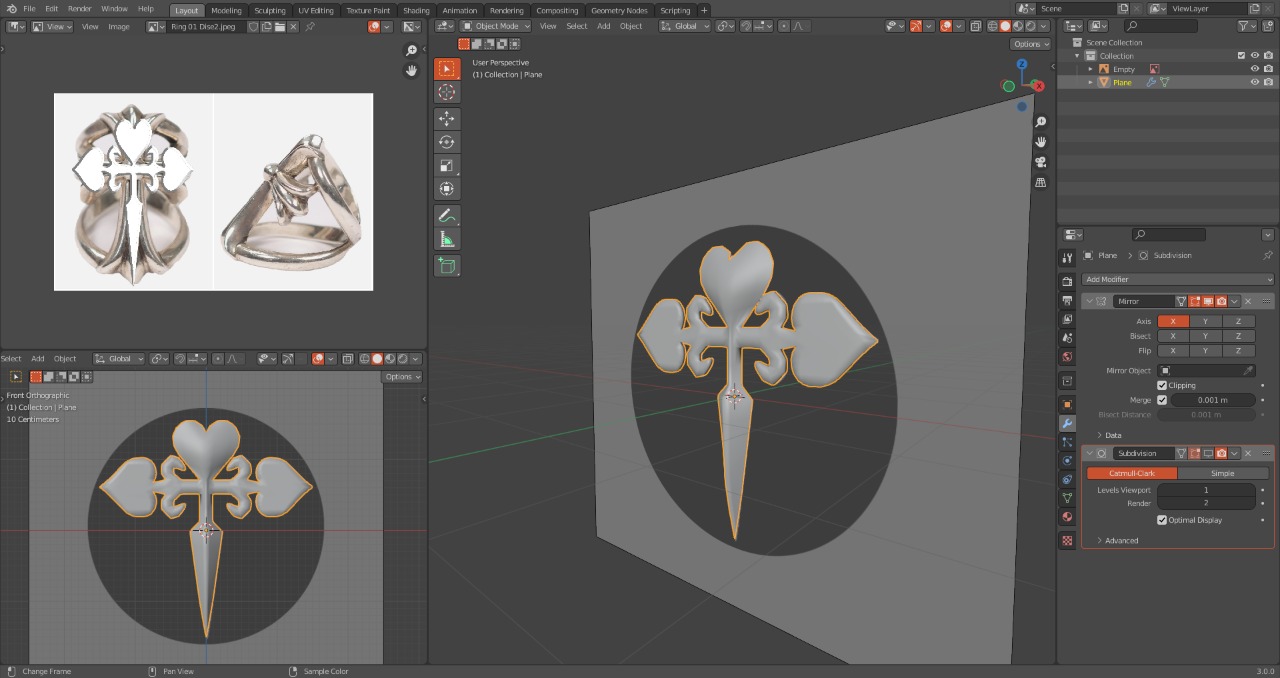The image size is (1280, 678).
Task: Select the Rotate tool
Action: [447, 142]
